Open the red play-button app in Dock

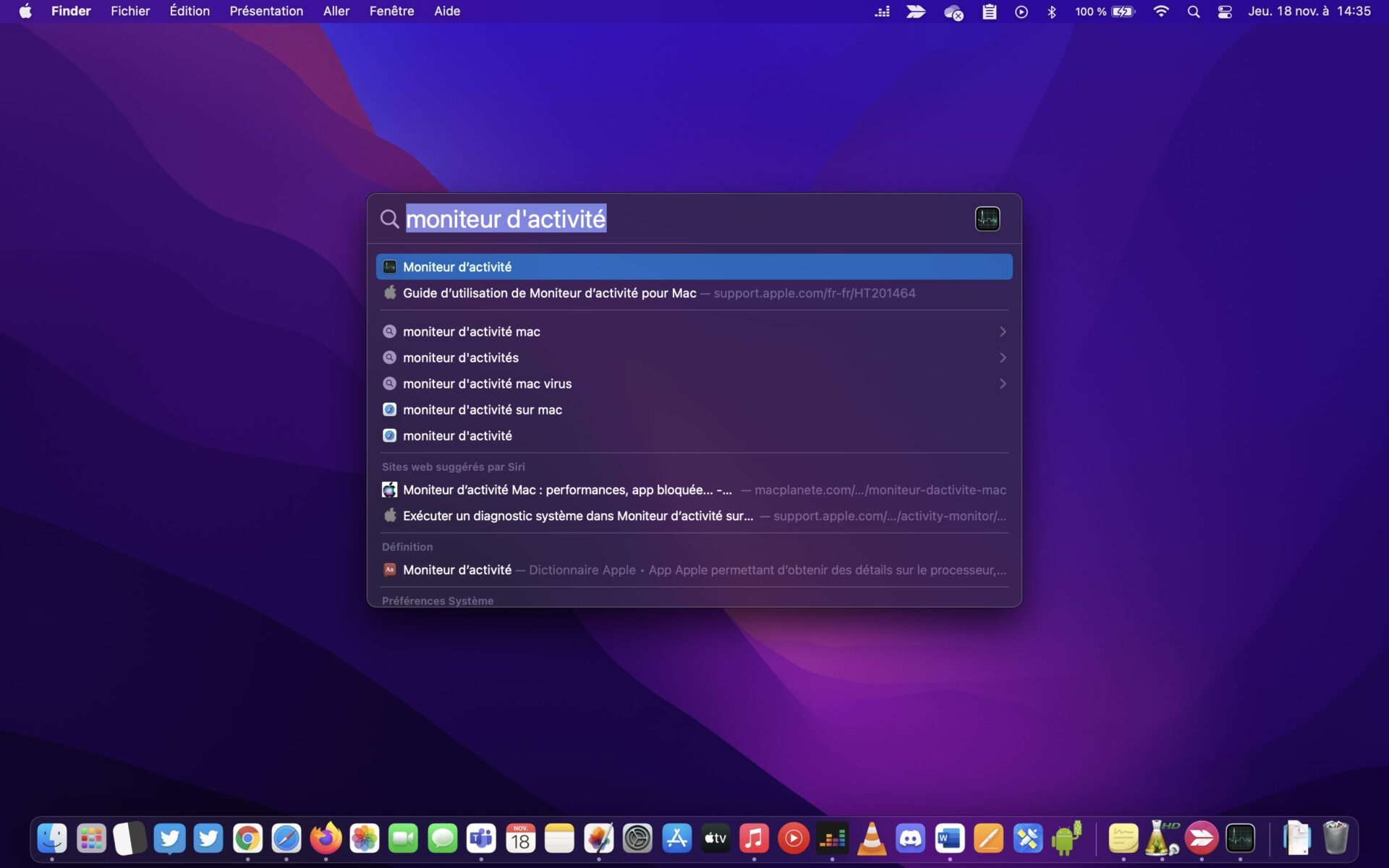click(x=794, y=838)
